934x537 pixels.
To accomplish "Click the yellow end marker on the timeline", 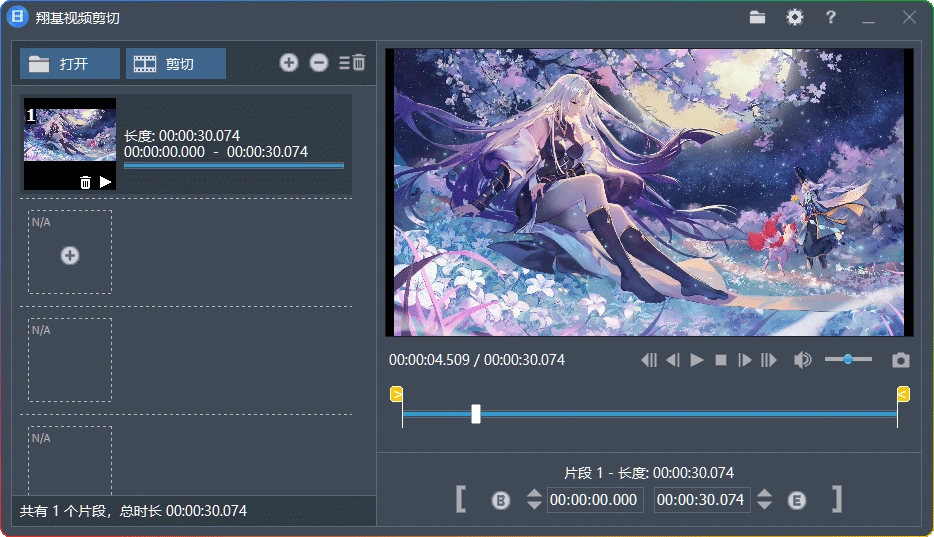I will tap(903, 394).
